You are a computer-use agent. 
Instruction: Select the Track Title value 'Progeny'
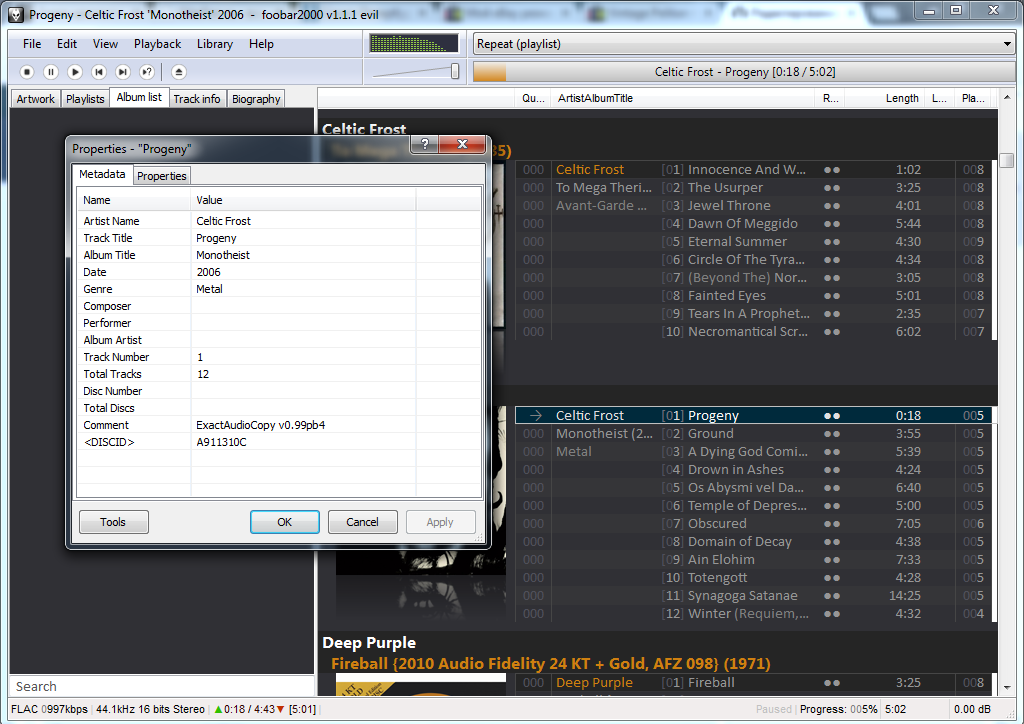point(216,238)
